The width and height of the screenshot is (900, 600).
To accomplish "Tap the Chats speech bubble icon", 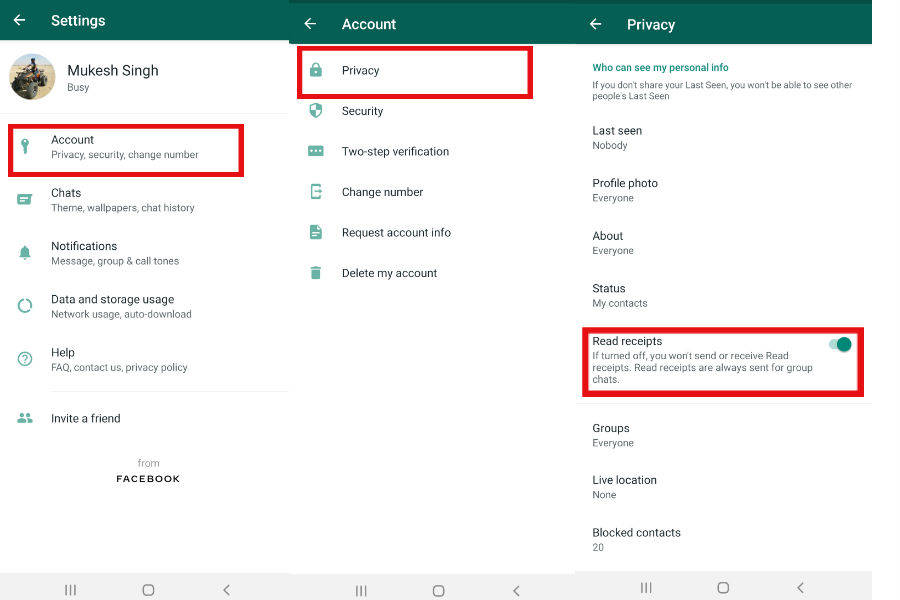I will coord(24,199).
